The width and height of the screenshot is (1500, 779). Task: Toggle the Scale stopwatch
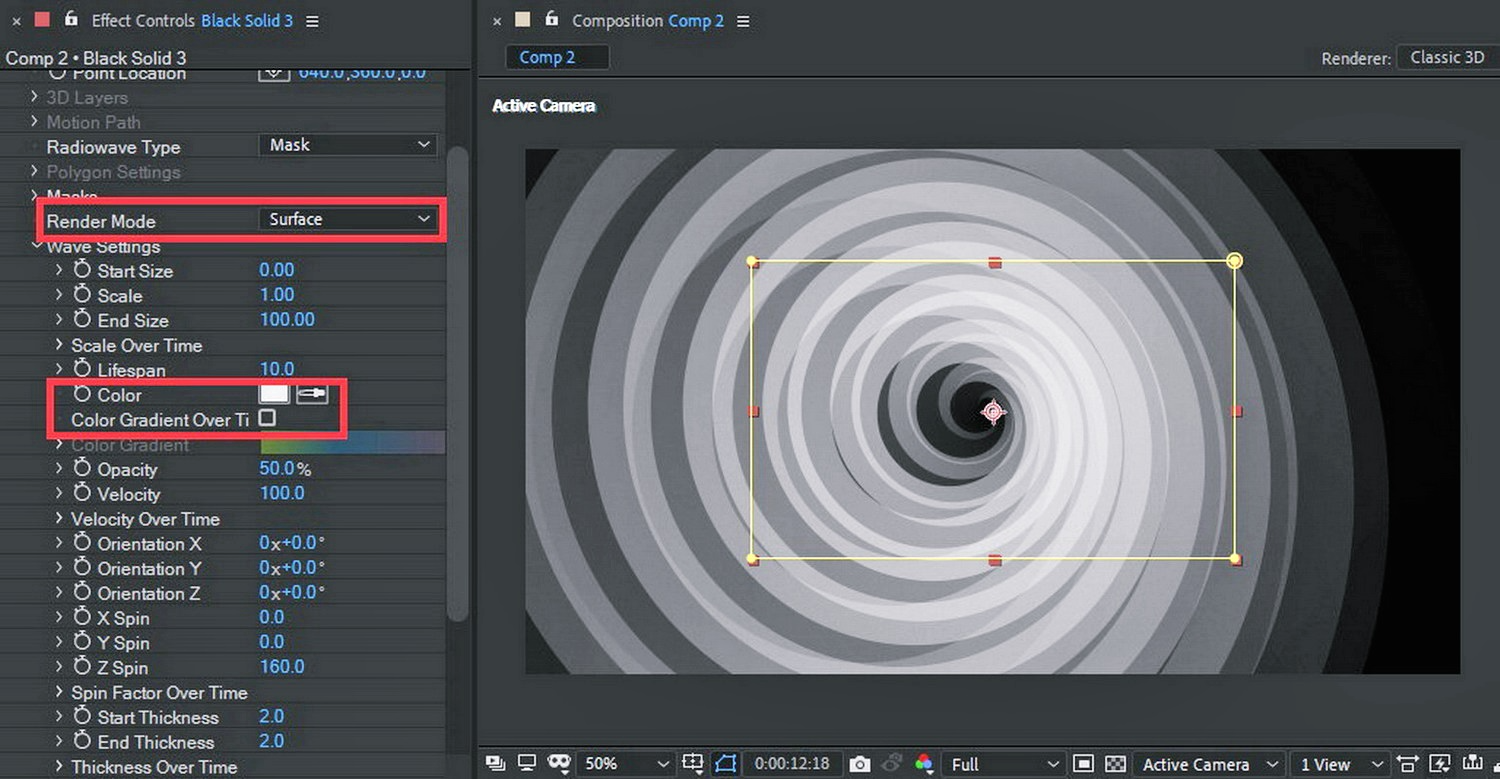82,295
